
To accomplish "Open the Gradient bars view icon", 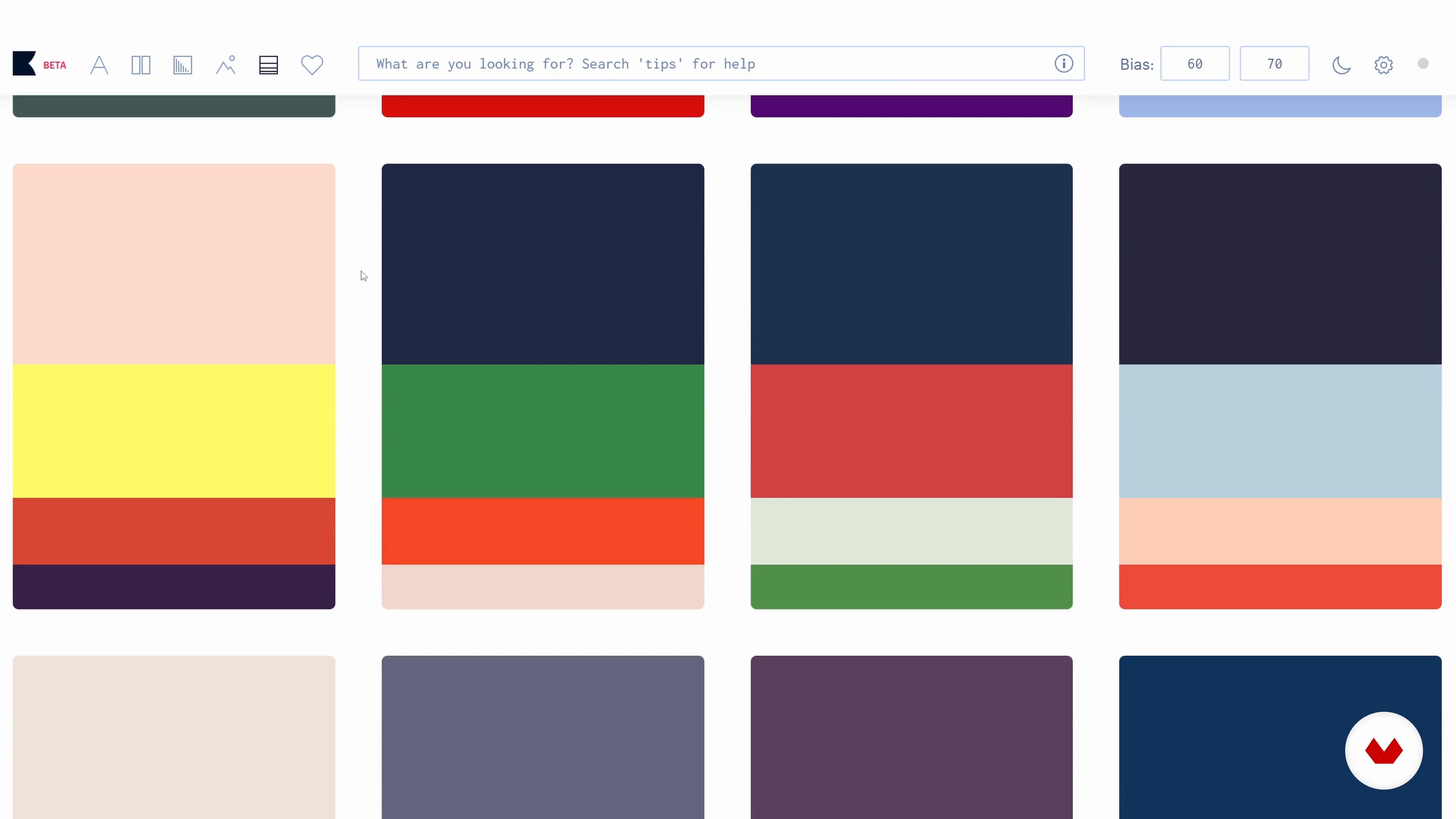I will point(182,65).
